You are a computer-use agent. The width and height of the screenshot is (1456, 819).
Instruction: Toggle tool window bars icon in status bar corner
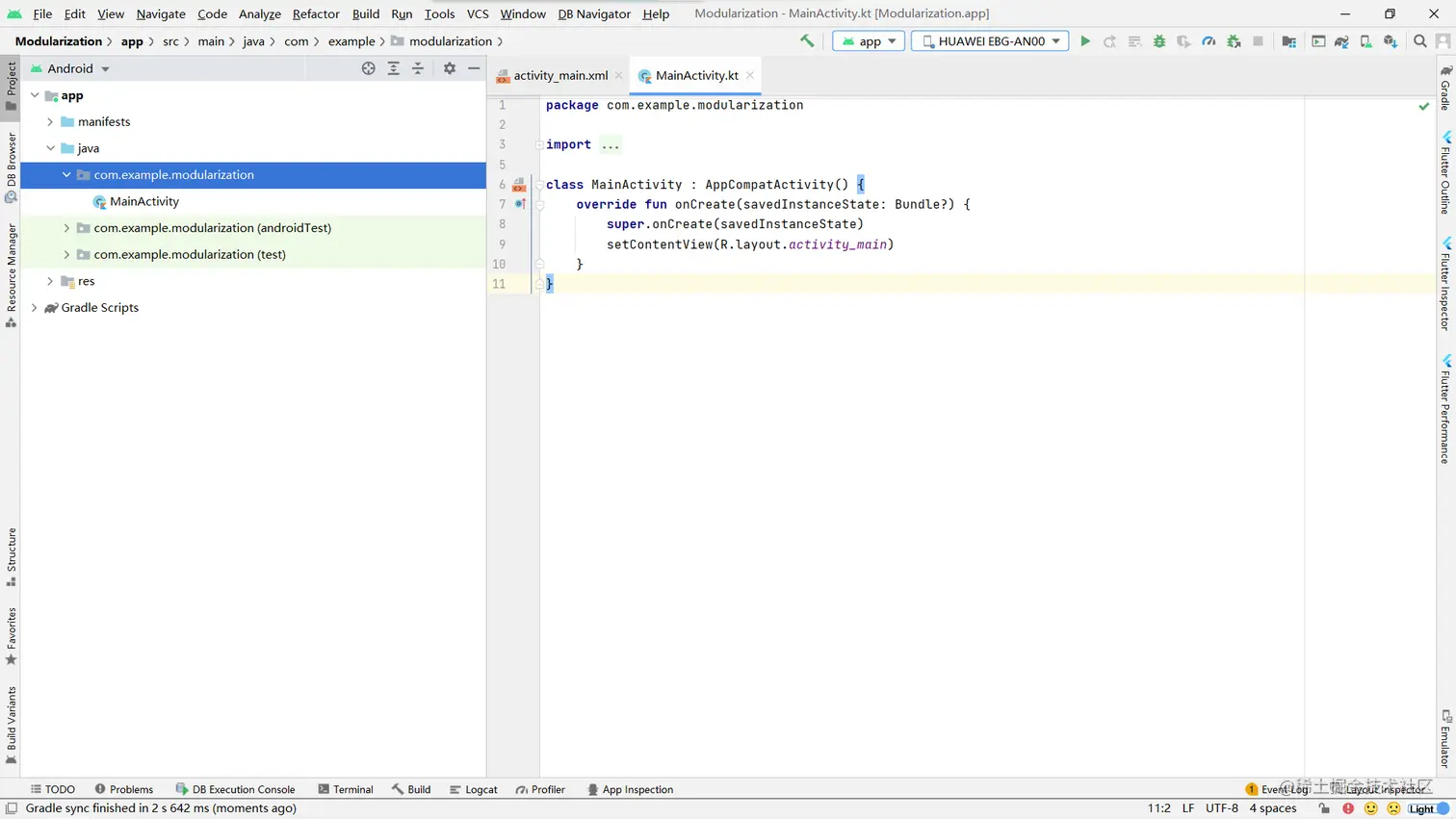12,808
